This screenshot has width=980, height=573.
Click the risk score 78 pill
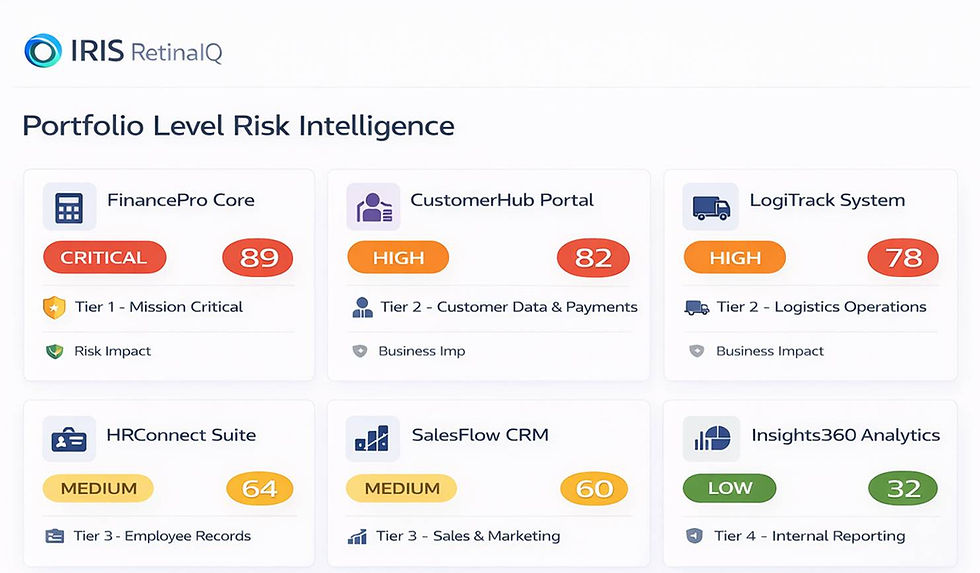pyautogui.click(x=903, y=258)
